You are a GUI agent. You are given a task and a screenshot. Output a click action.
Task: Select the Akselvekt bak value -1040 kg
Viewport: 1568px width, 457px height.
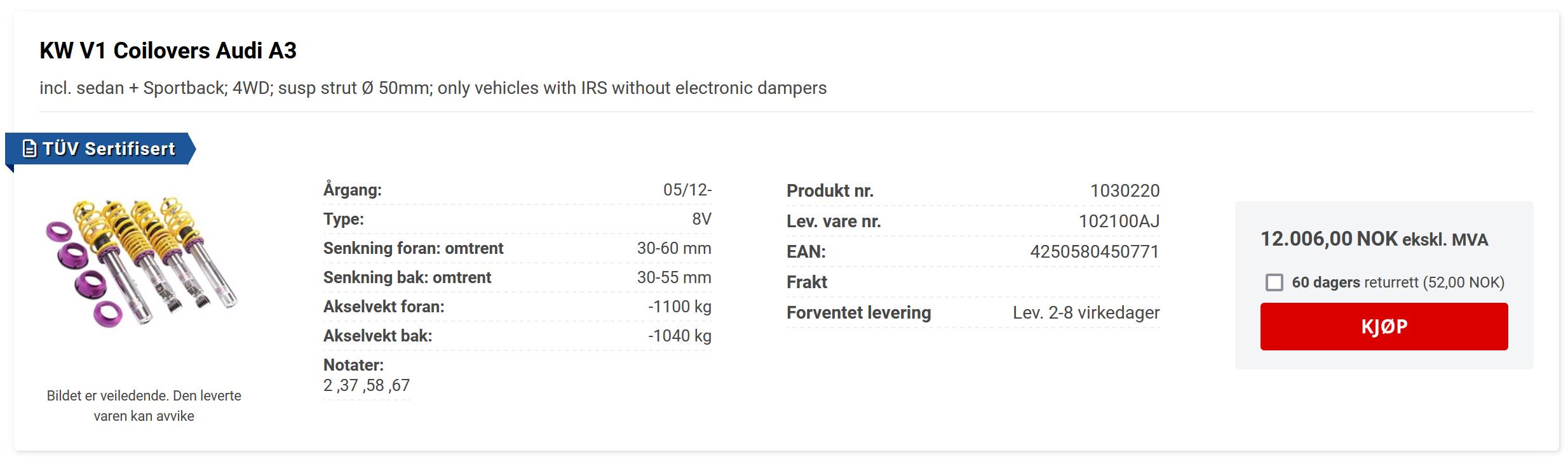[x=679, y=336]
